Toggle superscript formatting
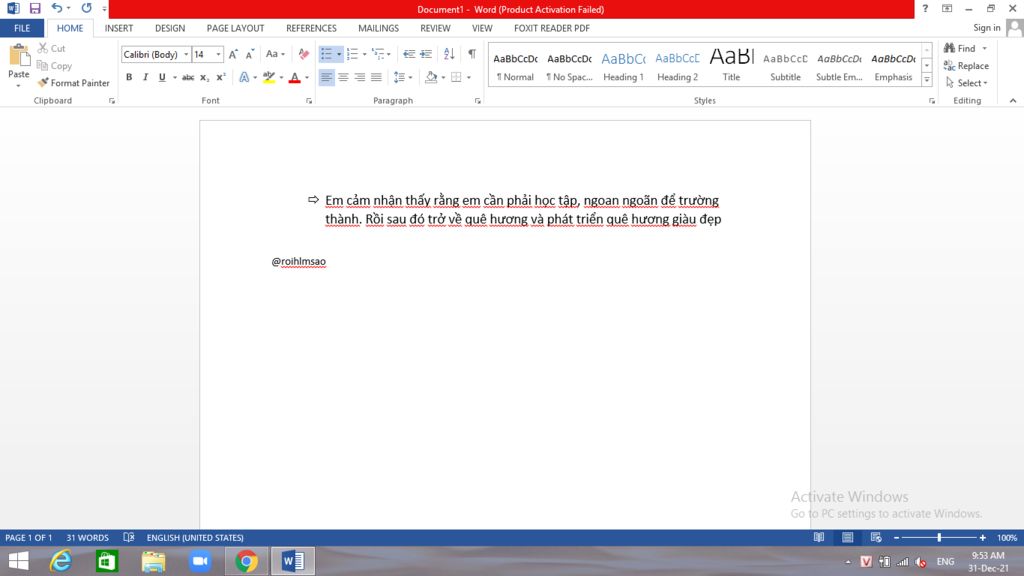Screen dimensions: 1024x576 pyautogui.click(x=221, y=77)
